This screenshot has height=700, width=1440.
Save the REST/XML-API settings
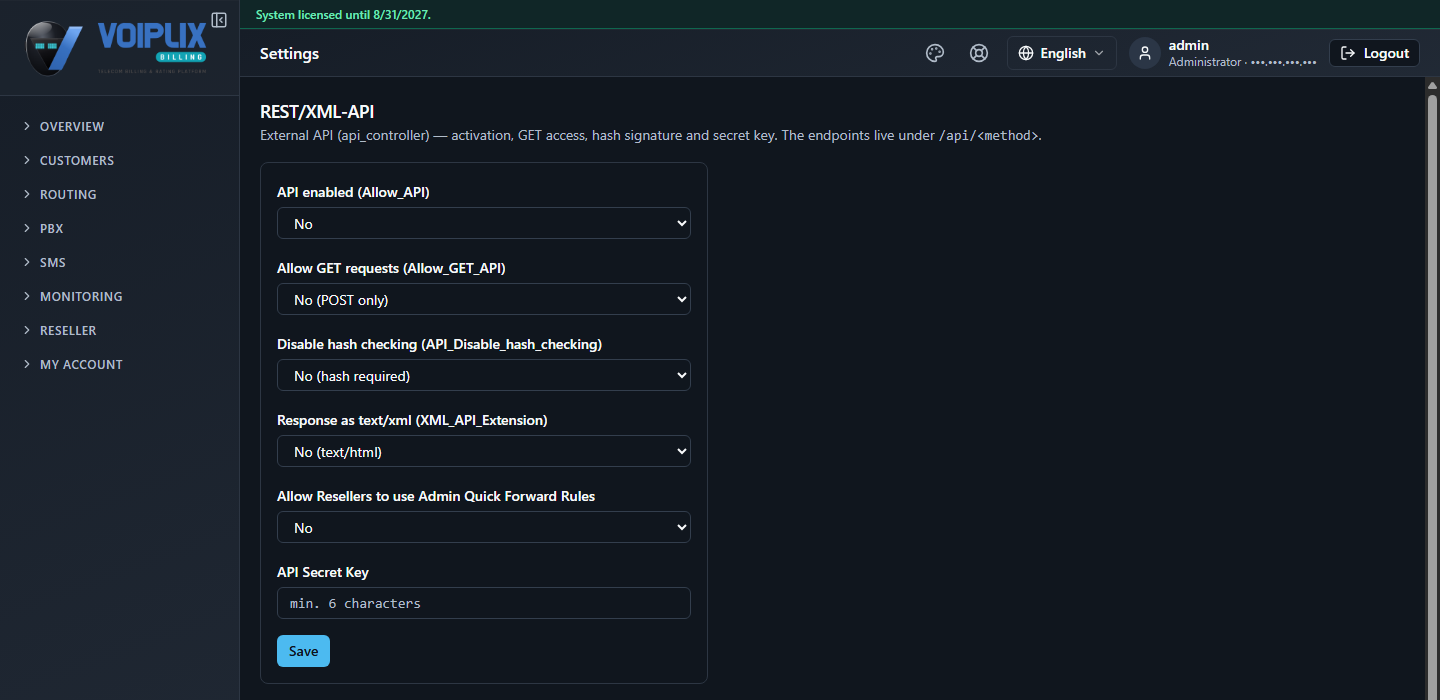[303, 651]
